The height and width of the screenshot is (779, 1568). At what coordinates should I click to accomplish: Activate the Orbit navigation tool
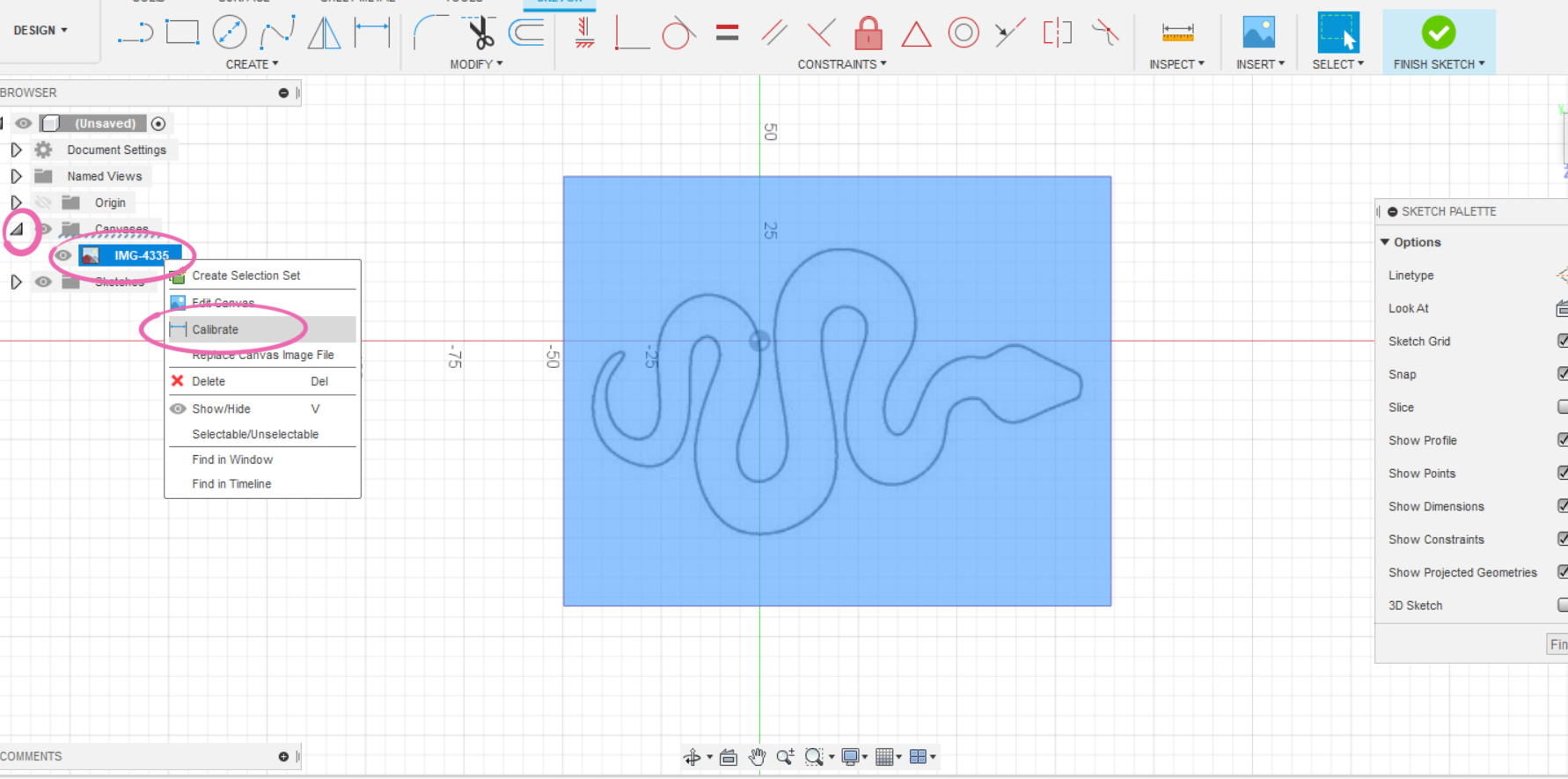(692, 757)
